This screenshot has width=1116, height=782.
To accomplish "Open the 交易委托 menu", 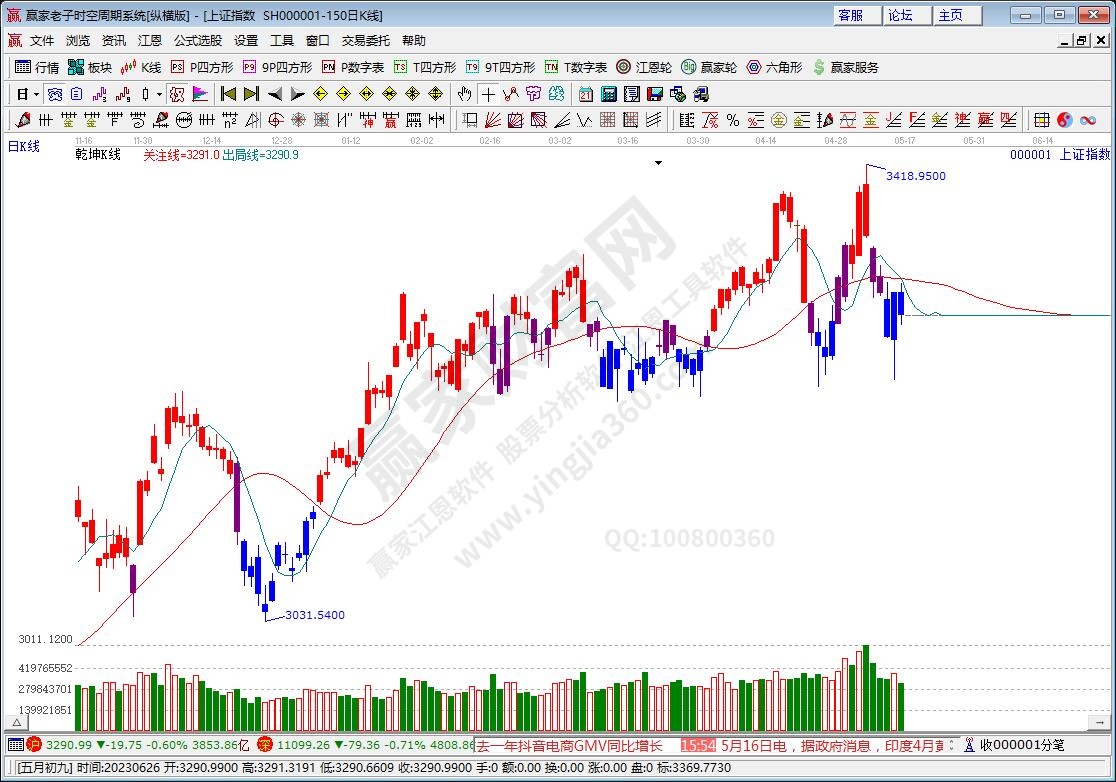I will pyautogui.click(x=365, y=41).
